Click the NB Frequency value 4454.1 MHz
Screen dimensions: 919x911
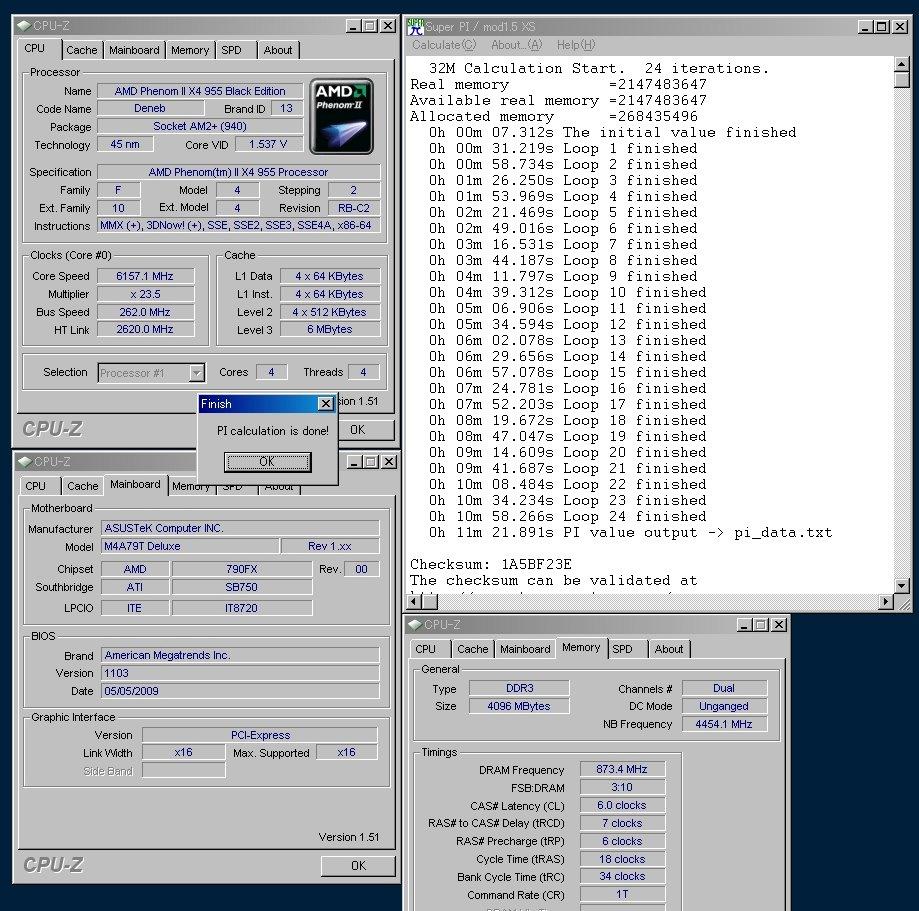click(724, 725)
